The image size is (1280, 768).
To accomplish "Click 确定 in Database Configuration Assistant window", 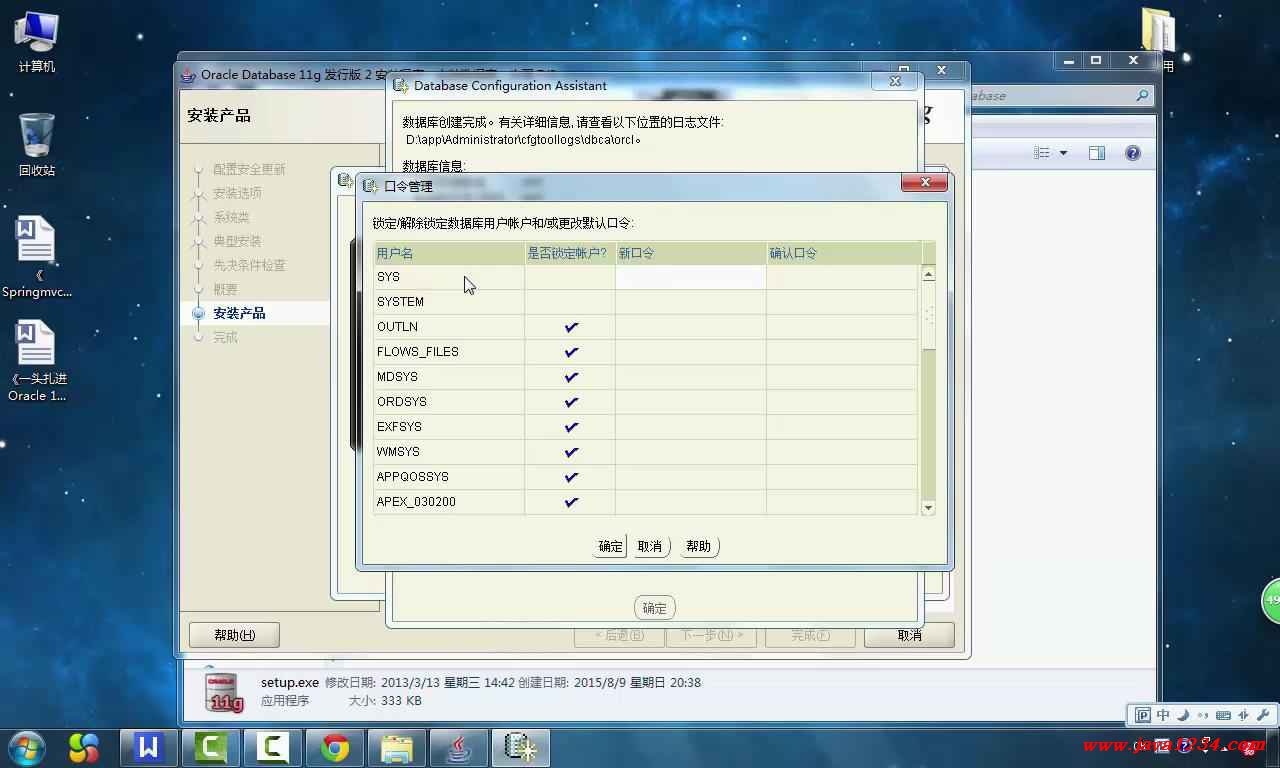I will [x=655, y=608].
